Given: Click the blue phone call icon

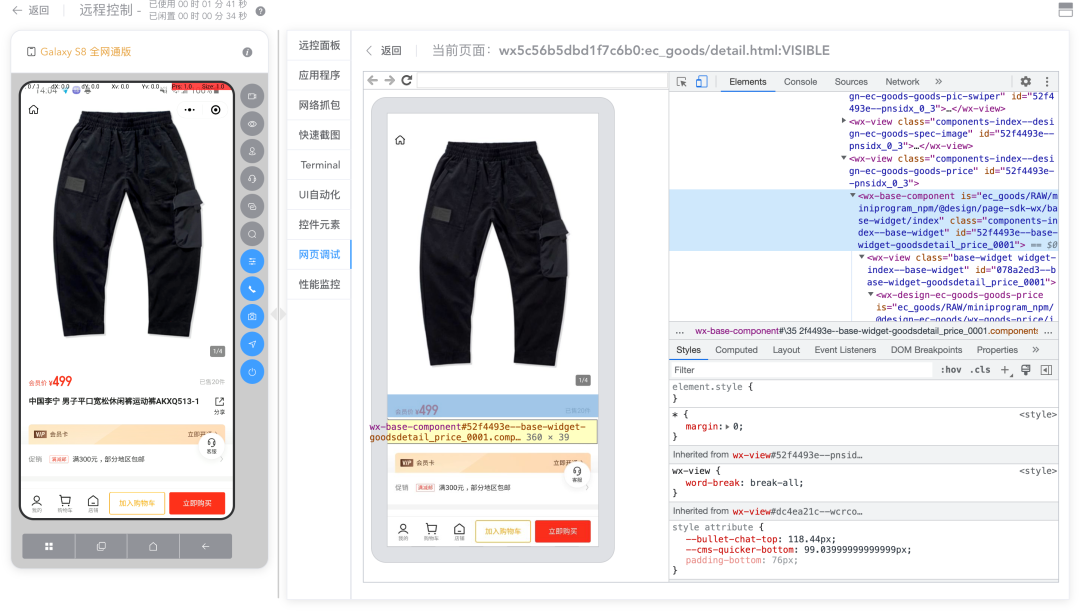Looking at the screenshot, I should 252,289.
